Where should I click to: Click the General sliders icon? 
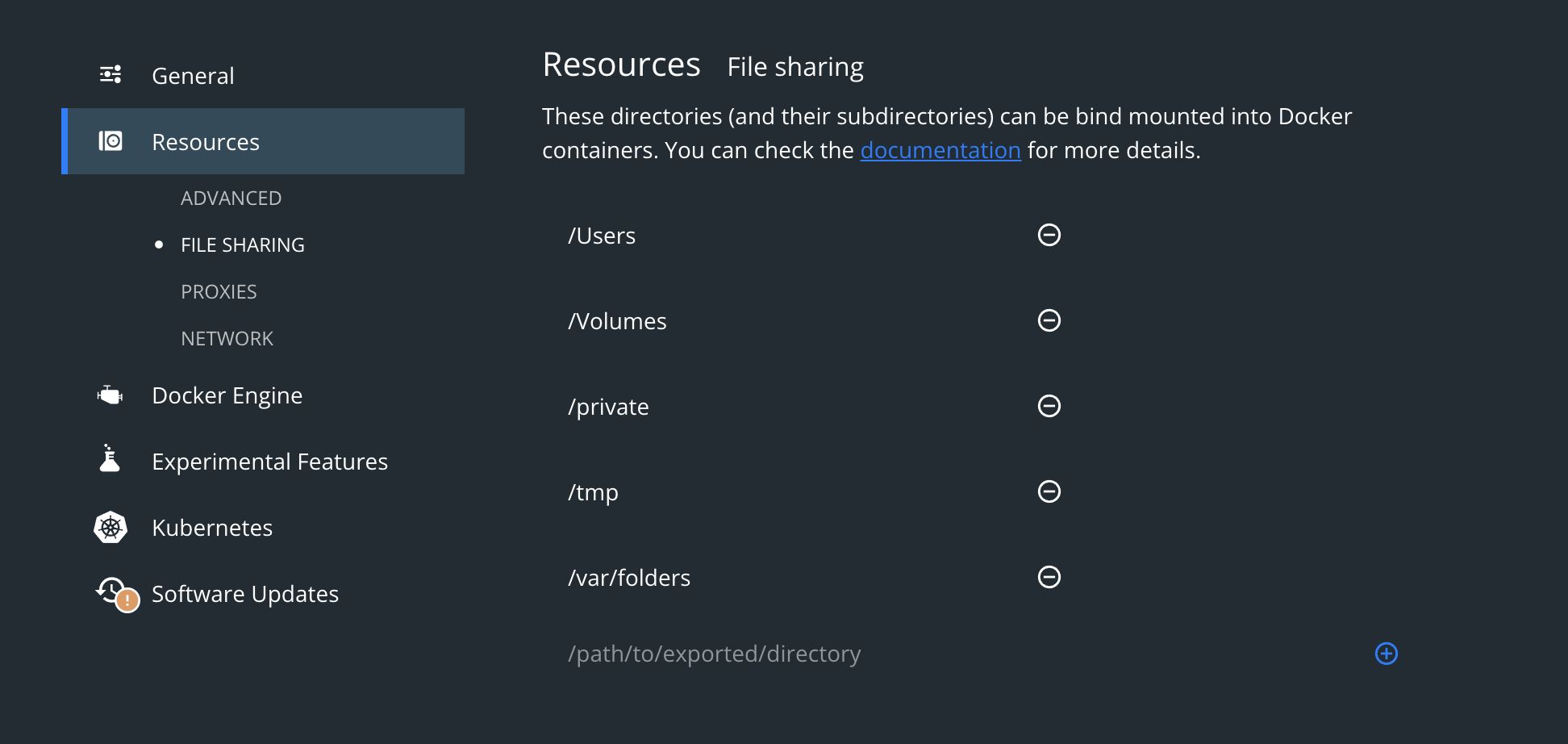coord(111,75)
